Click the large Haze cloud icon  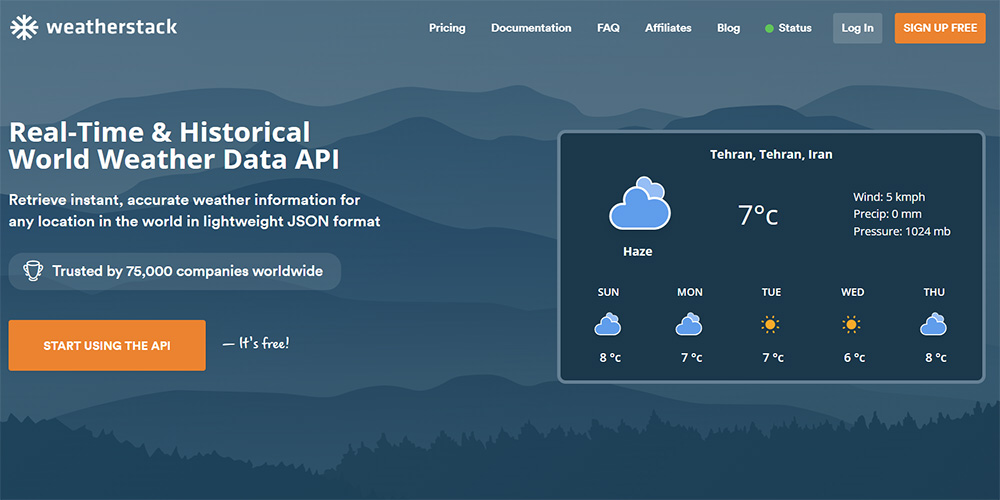[x=640, y=203]
